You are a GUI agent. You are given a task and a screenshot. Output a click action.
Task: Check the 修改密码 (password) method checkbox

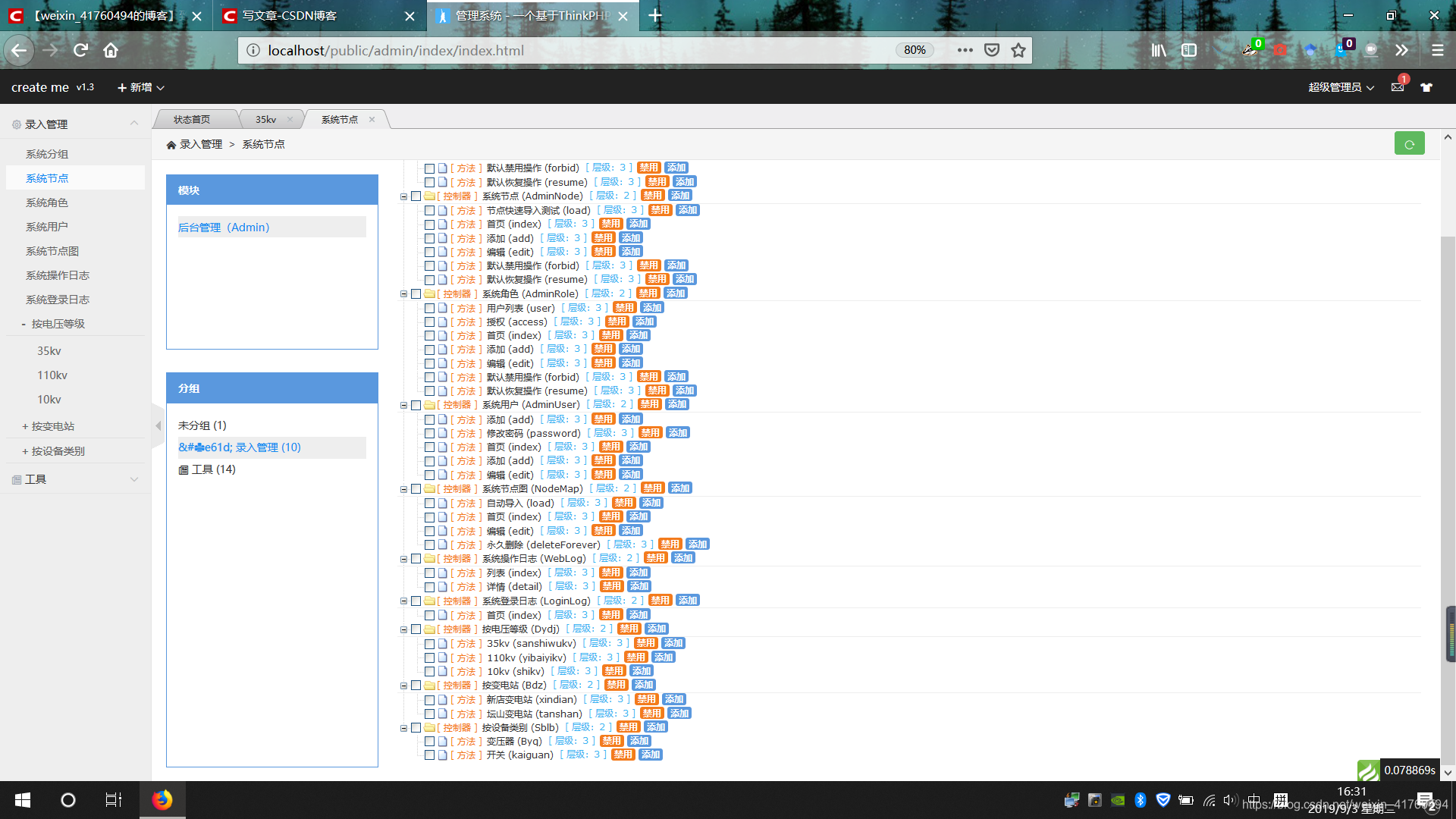(430, 434)
